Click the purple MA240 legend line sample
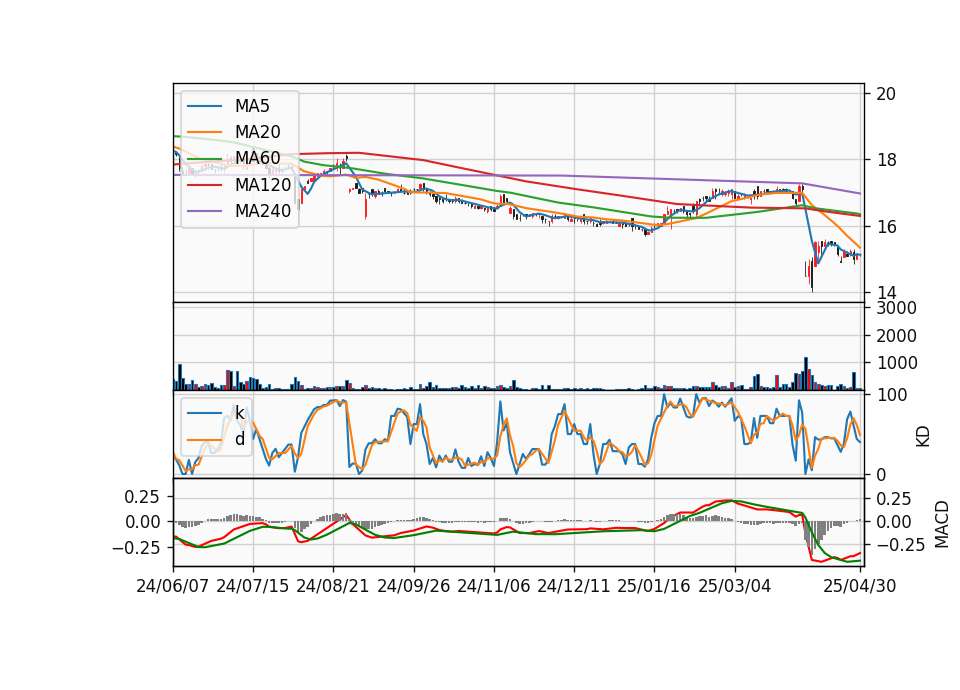 tap(204, 211)
